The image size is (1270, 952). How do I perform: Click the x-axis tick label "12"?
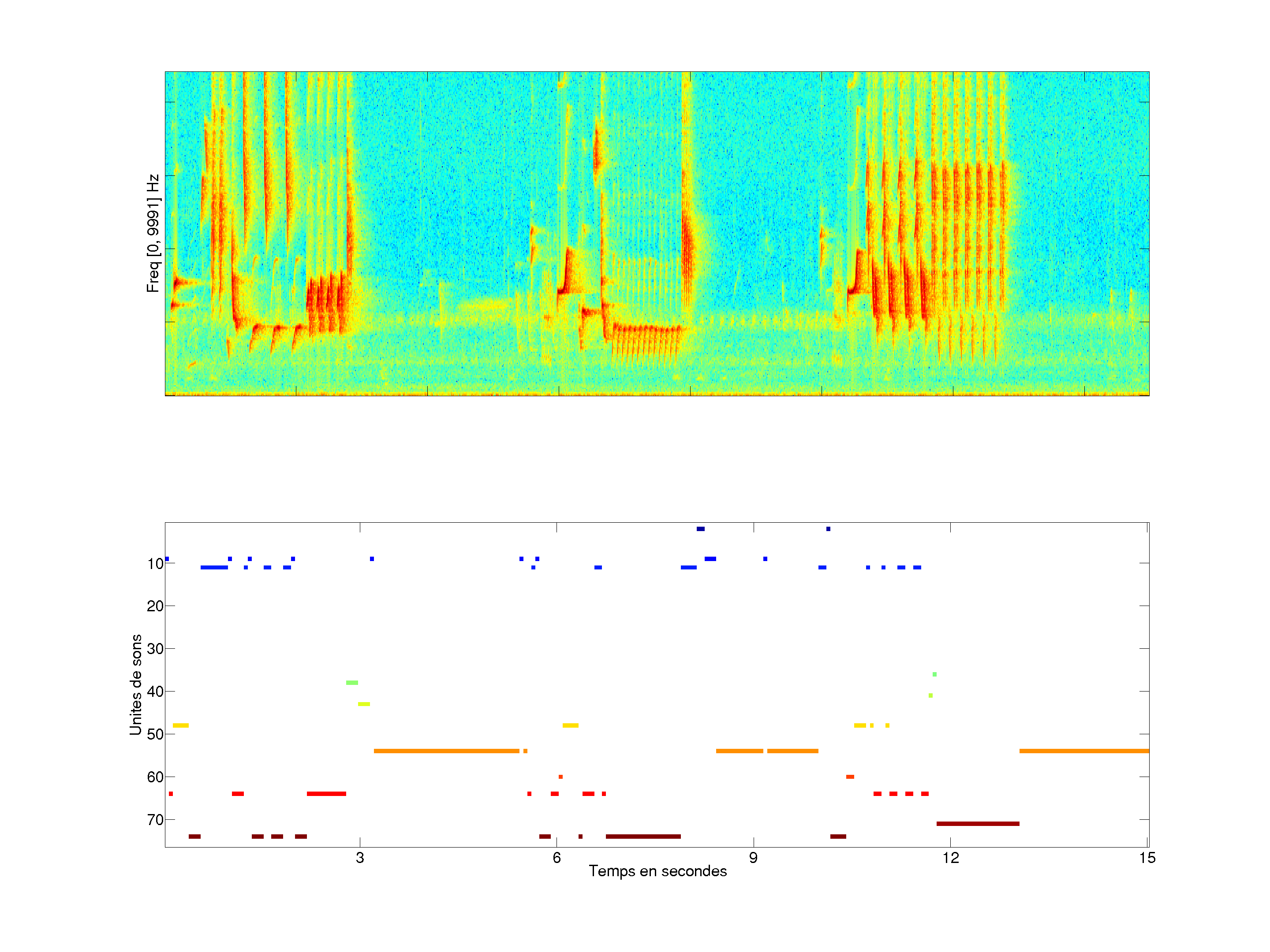tap(950, 858)
